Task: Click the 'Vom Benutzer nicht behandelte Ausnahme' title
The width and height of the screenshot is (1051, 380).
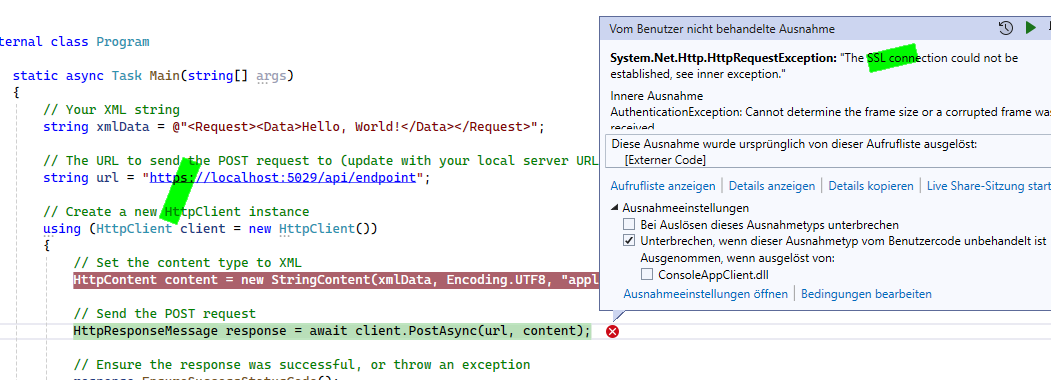Action: tap(722, 29)
